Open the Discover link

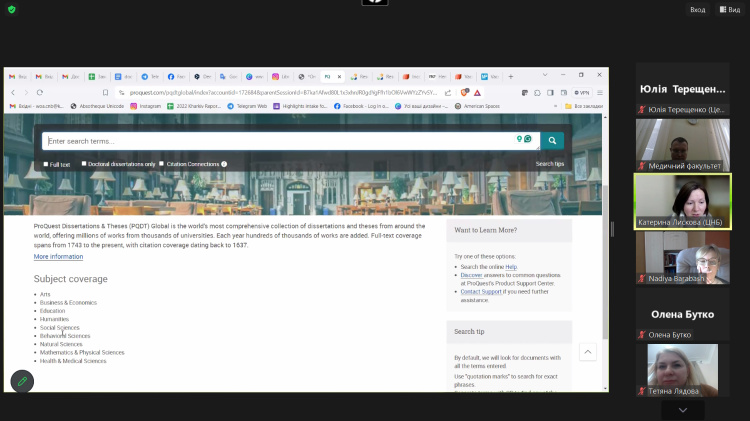[x=471, y=275]
